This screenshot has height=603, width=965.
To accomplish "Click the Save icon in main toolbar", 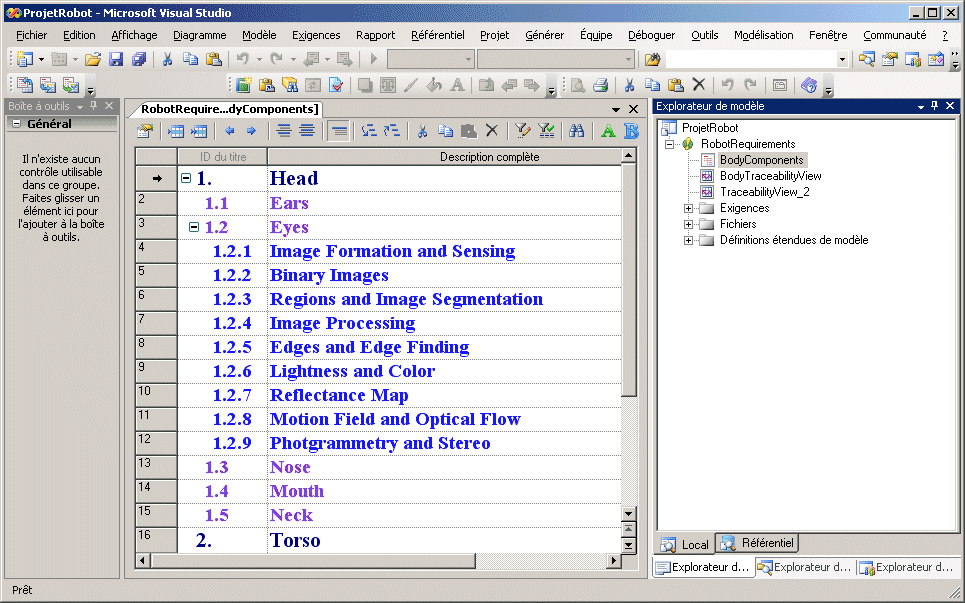I will [116, 60].
